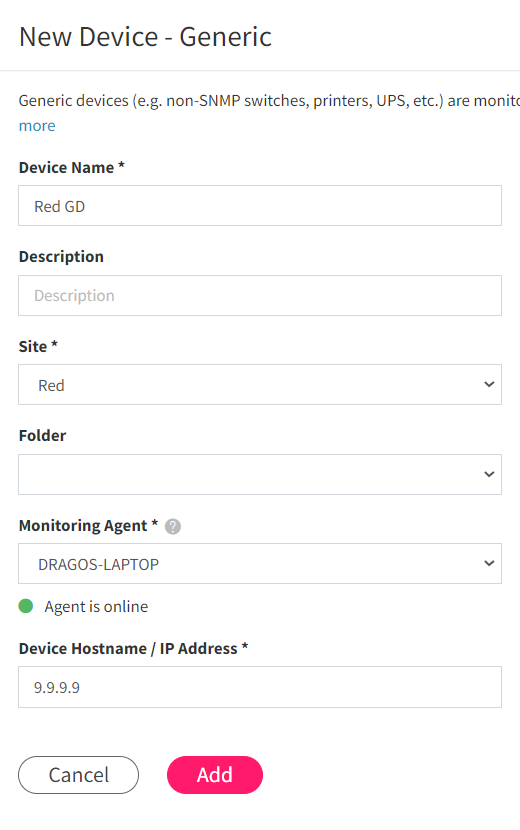Click the pink Add button

click(x=215, y=775)
